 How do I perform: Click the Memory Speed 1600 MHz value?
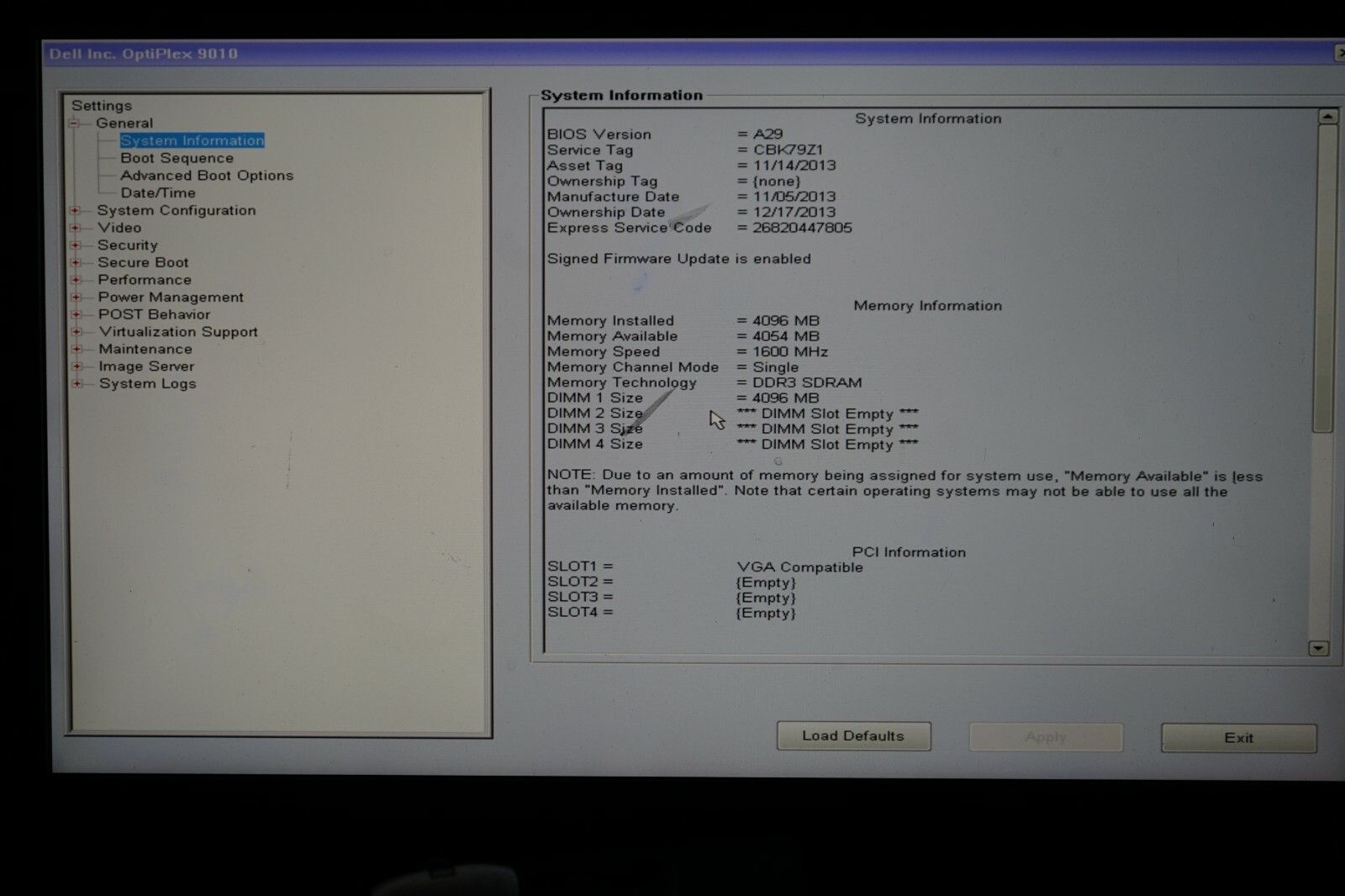pos(790,352)
